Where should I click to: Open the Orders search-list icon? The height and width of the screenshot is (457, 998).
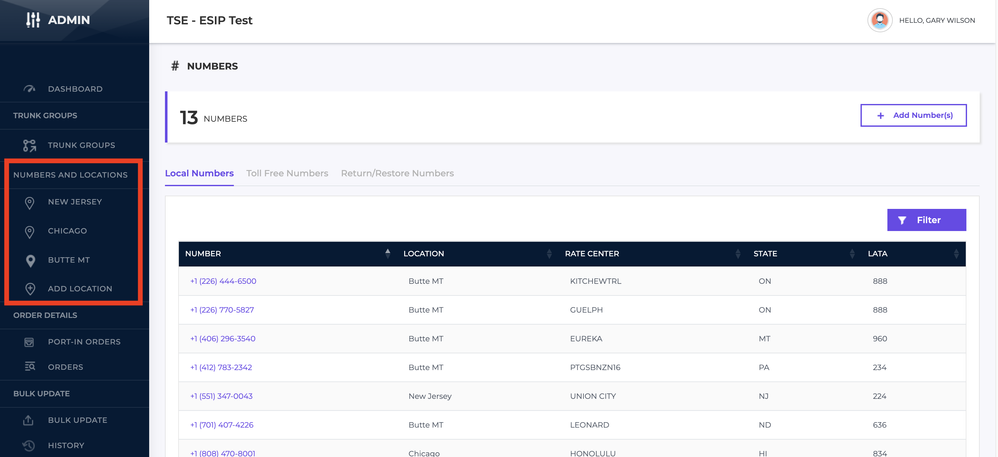pos(29,367)
